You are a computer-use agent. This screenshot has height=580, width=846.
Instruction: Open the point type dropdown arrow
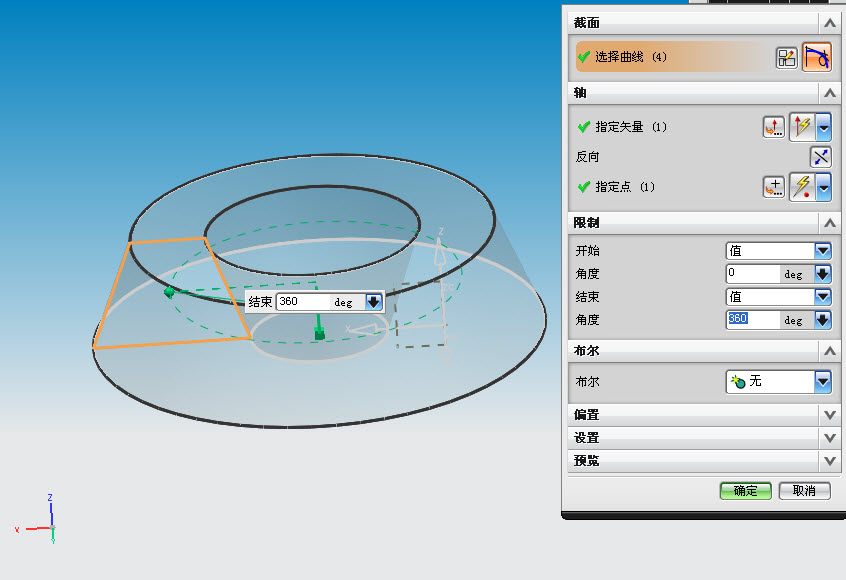point(823,187)
